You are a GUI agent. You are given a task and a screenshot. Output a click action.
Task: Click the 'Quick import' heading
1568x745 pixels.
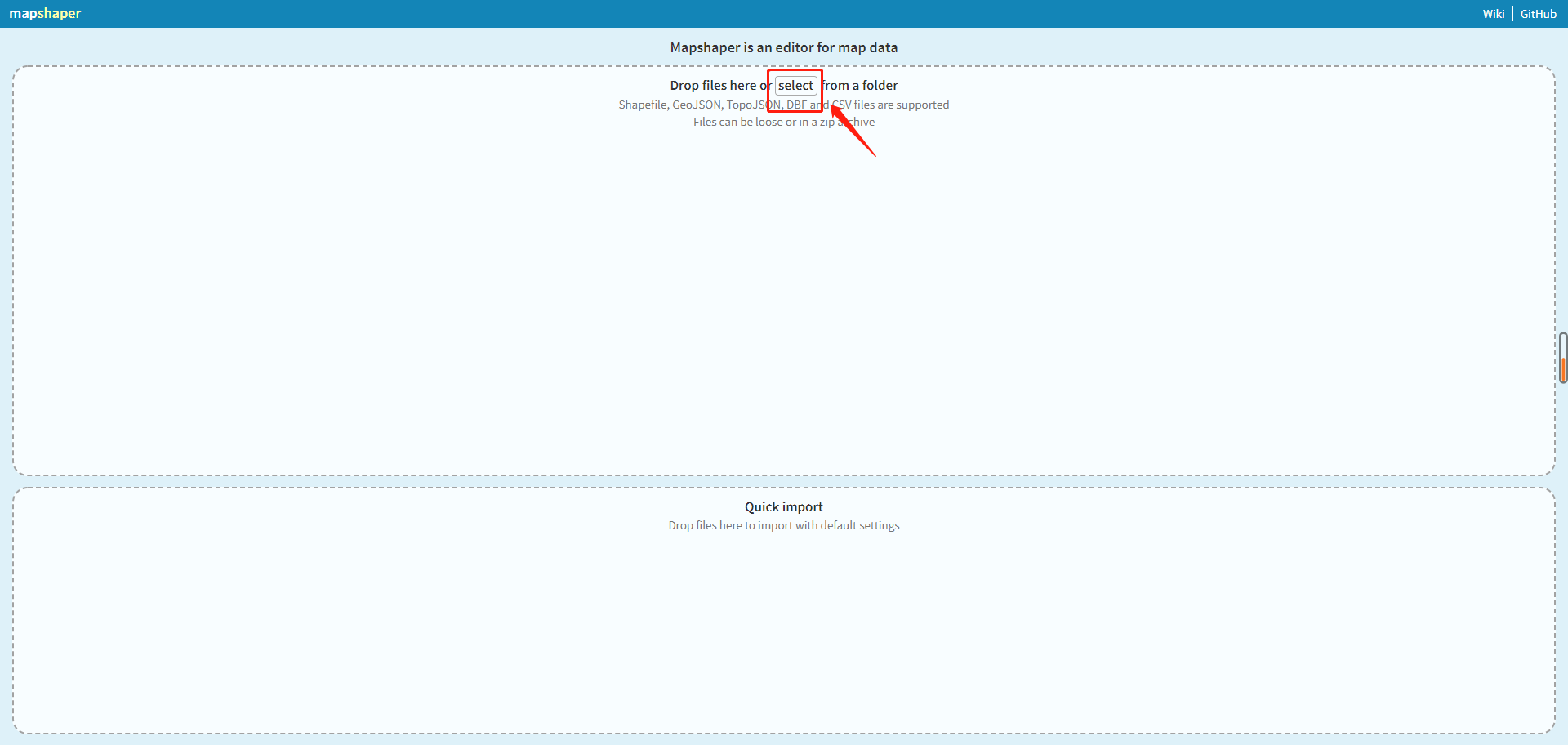[x=783, y=506]
